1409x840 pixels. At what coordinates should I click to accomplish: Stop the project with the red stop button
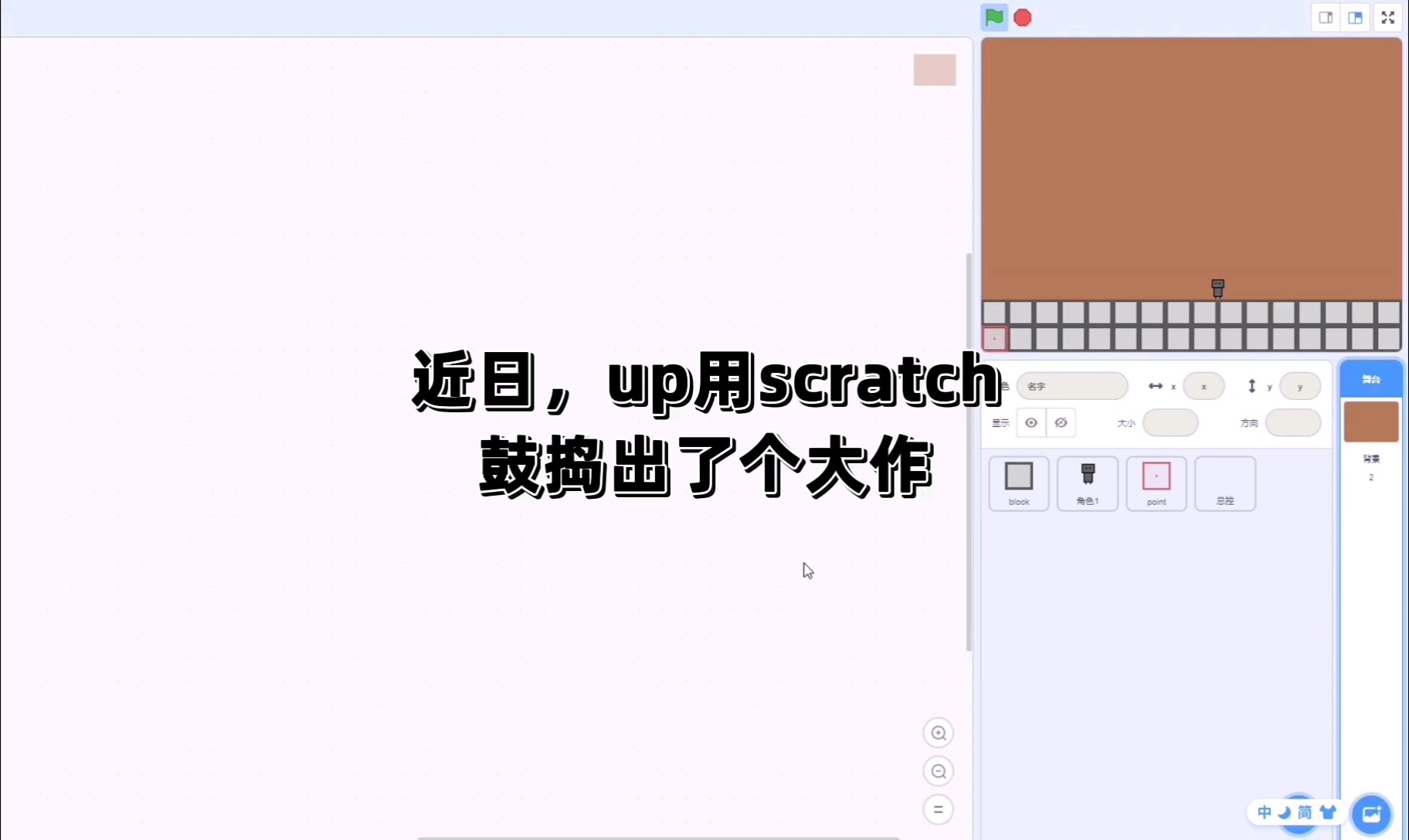click(1023, 18)
